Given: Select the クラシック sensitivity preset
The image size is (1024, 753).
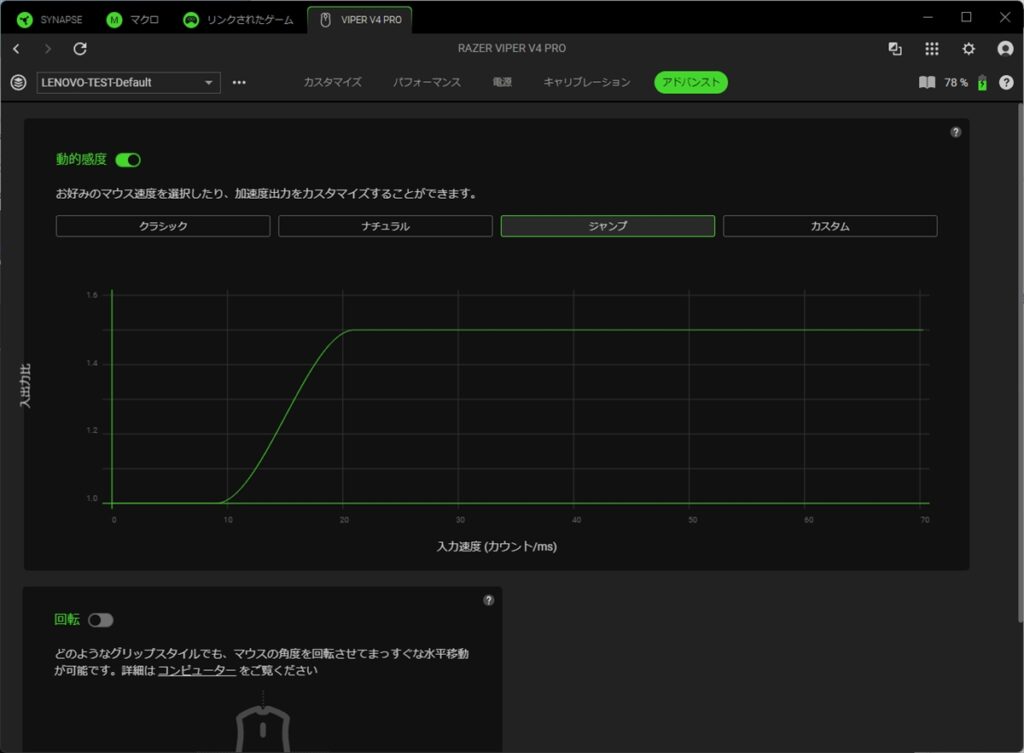Looking at the screenshot, I should coord(163,226).
